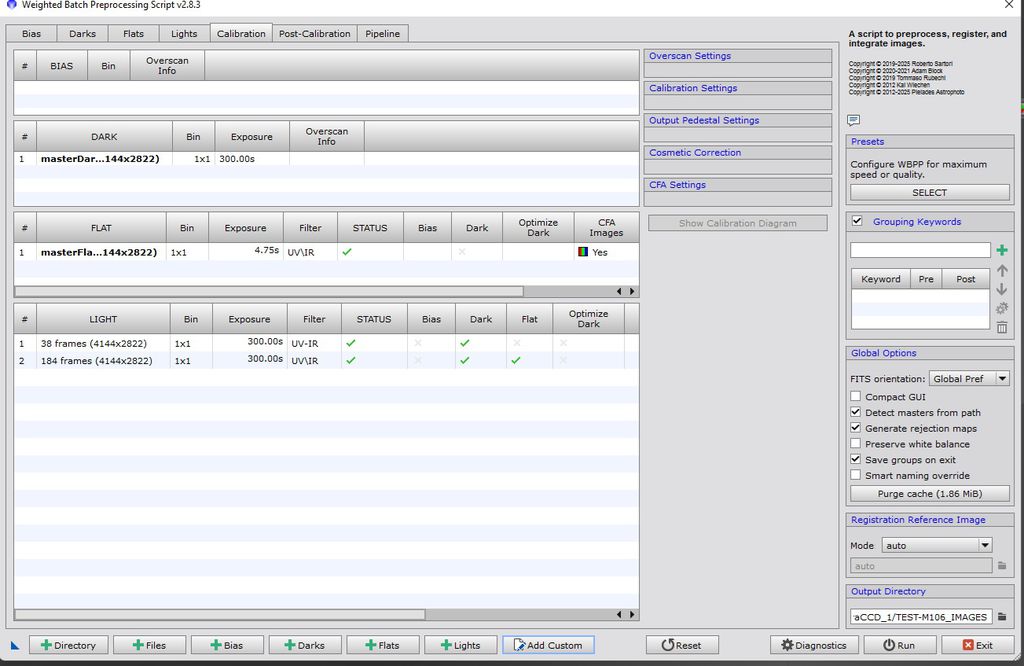Click add Lights button
1024x666 pixels.
tap(460, 645)
